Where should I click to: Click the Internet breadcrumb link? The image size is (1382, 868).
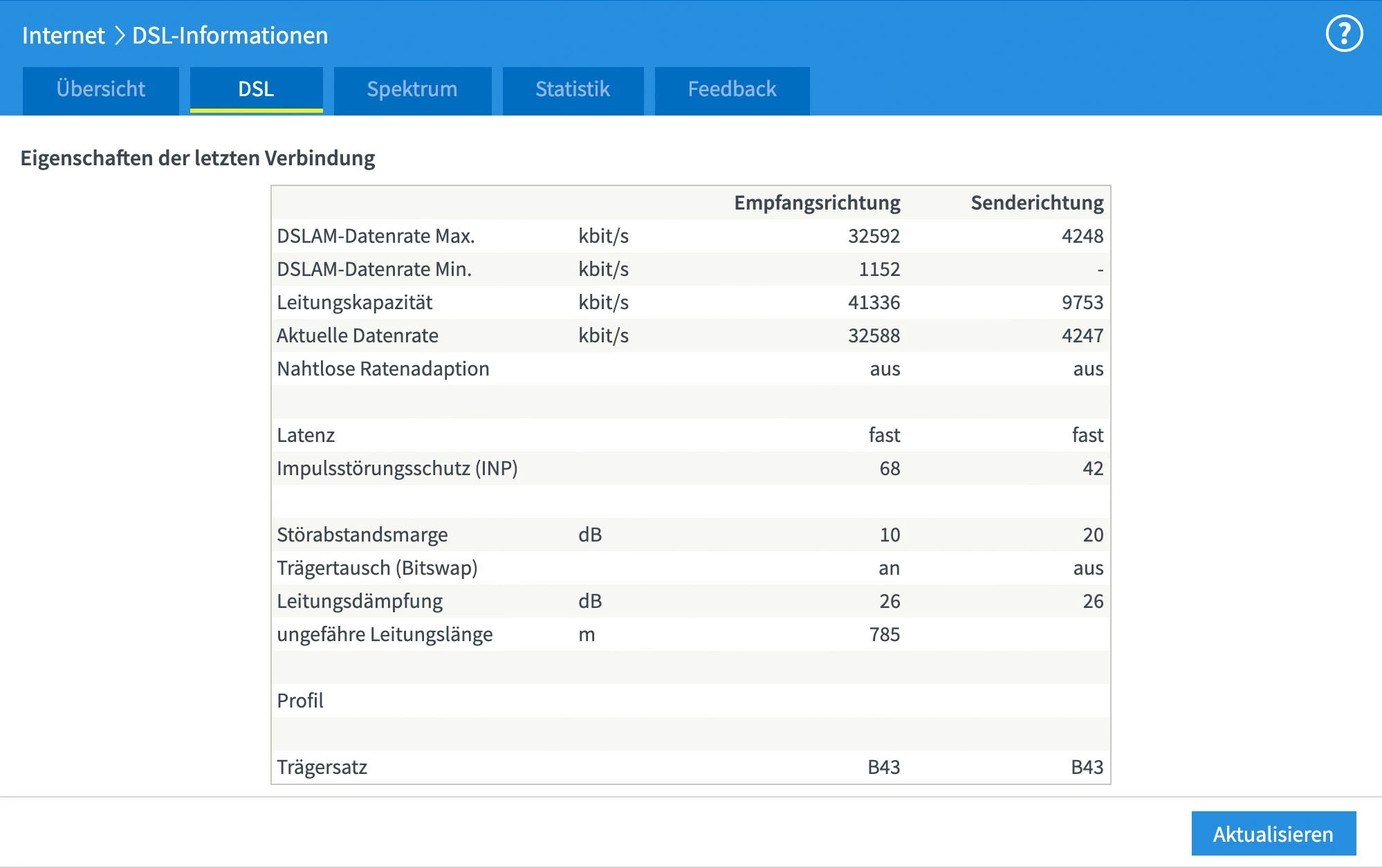[x=63, y=35]
